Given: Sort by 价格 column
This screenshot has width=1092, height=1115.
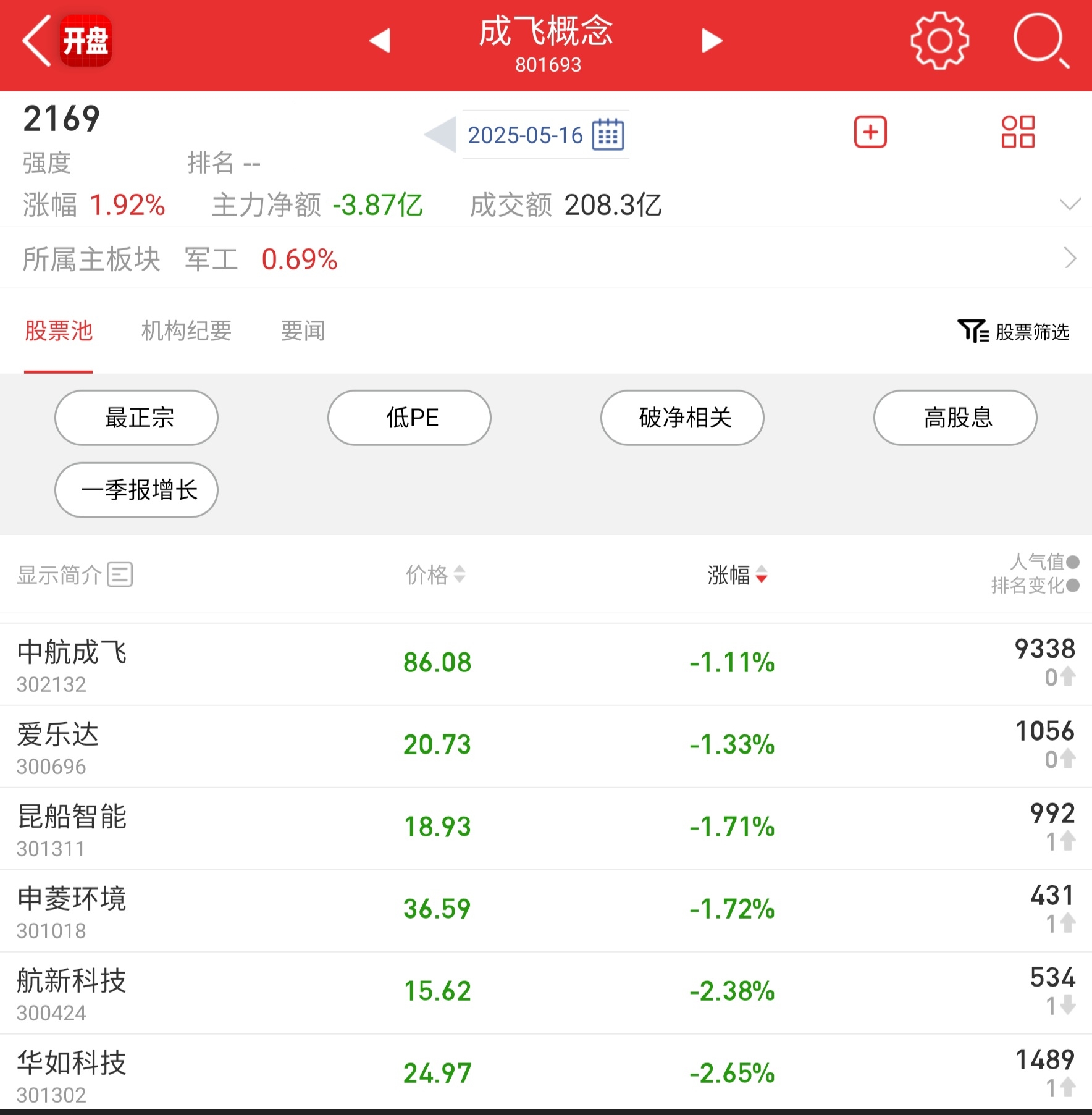Looking at the screenshot, I should pyautogui.click(x=435, y=574).
